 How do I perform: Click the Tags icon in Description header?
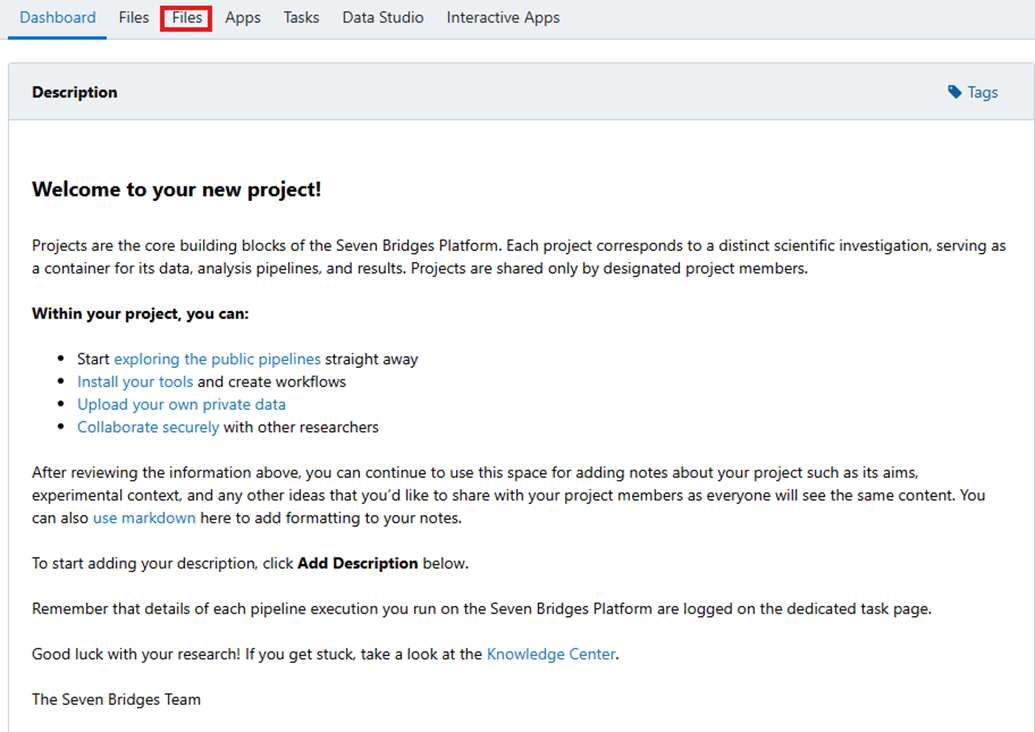click(x=954, y=91)
